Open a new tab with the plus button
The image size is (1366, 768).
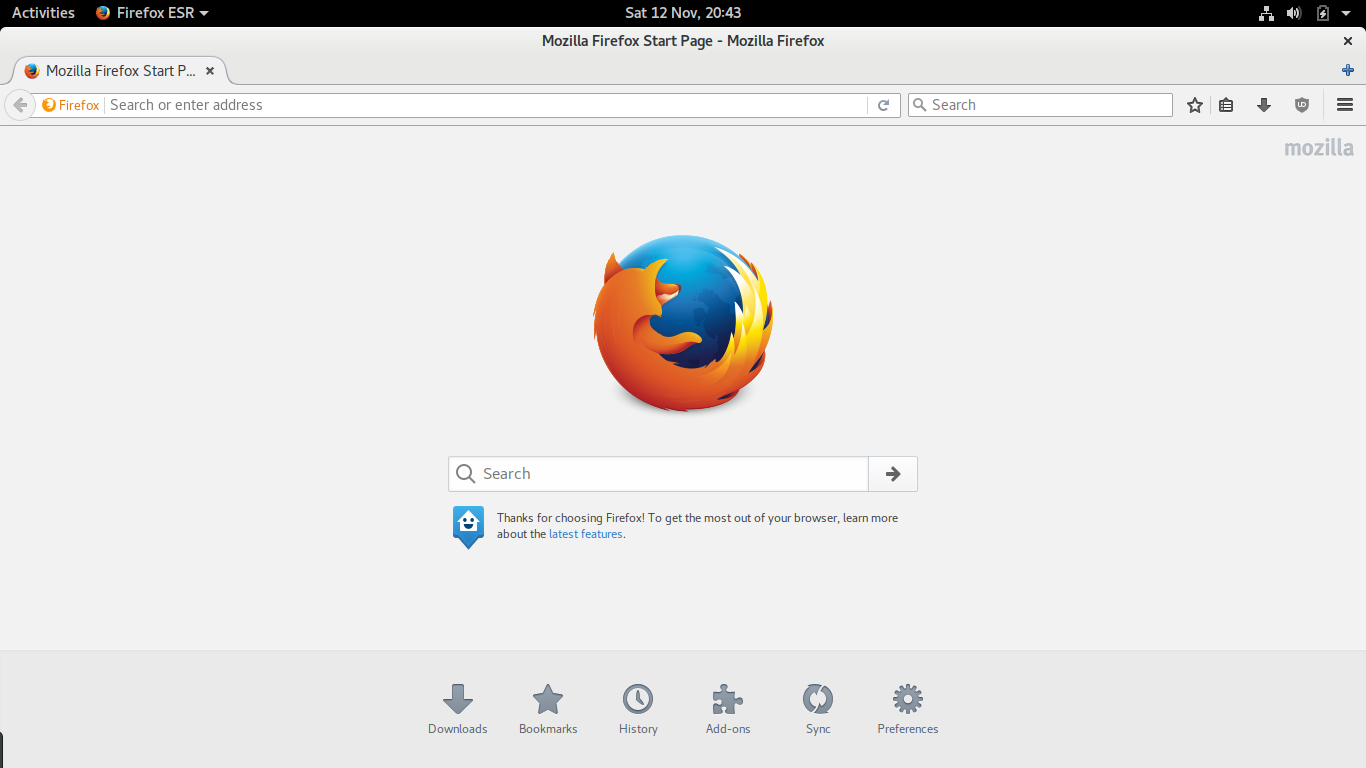(1348, 70)
